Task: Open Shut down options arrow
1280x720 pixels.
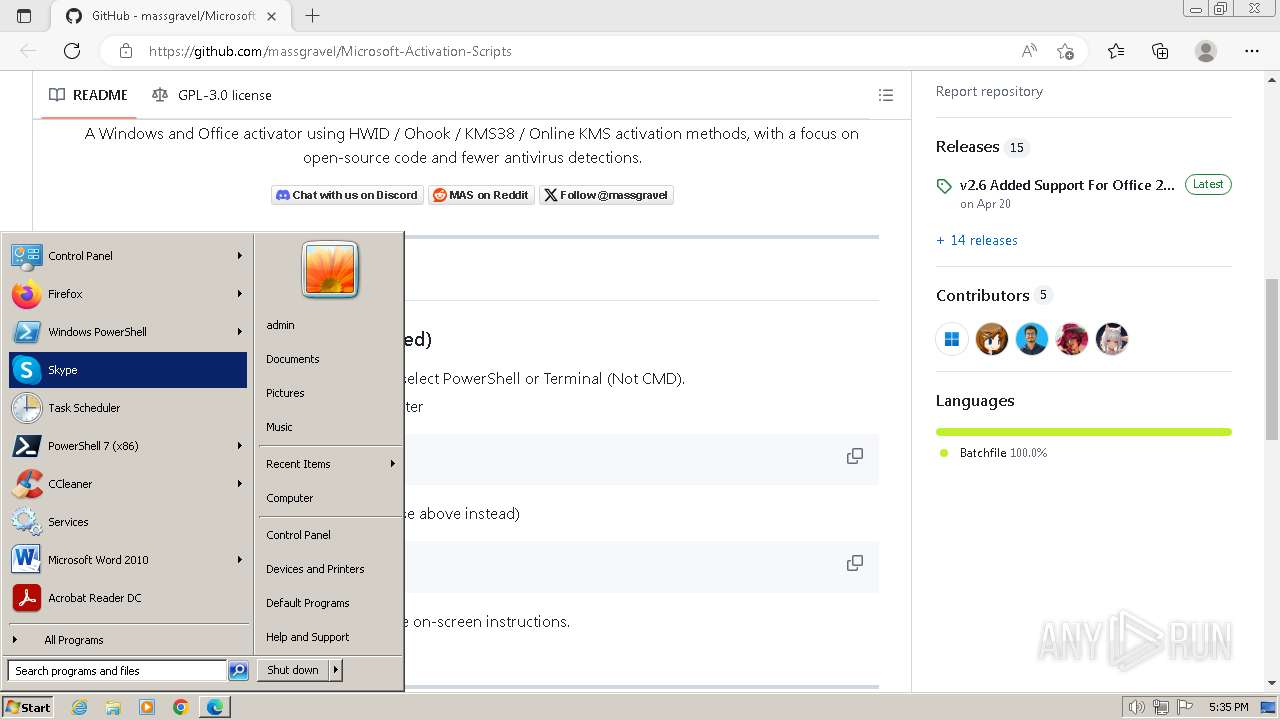Action: pos(336,670)
